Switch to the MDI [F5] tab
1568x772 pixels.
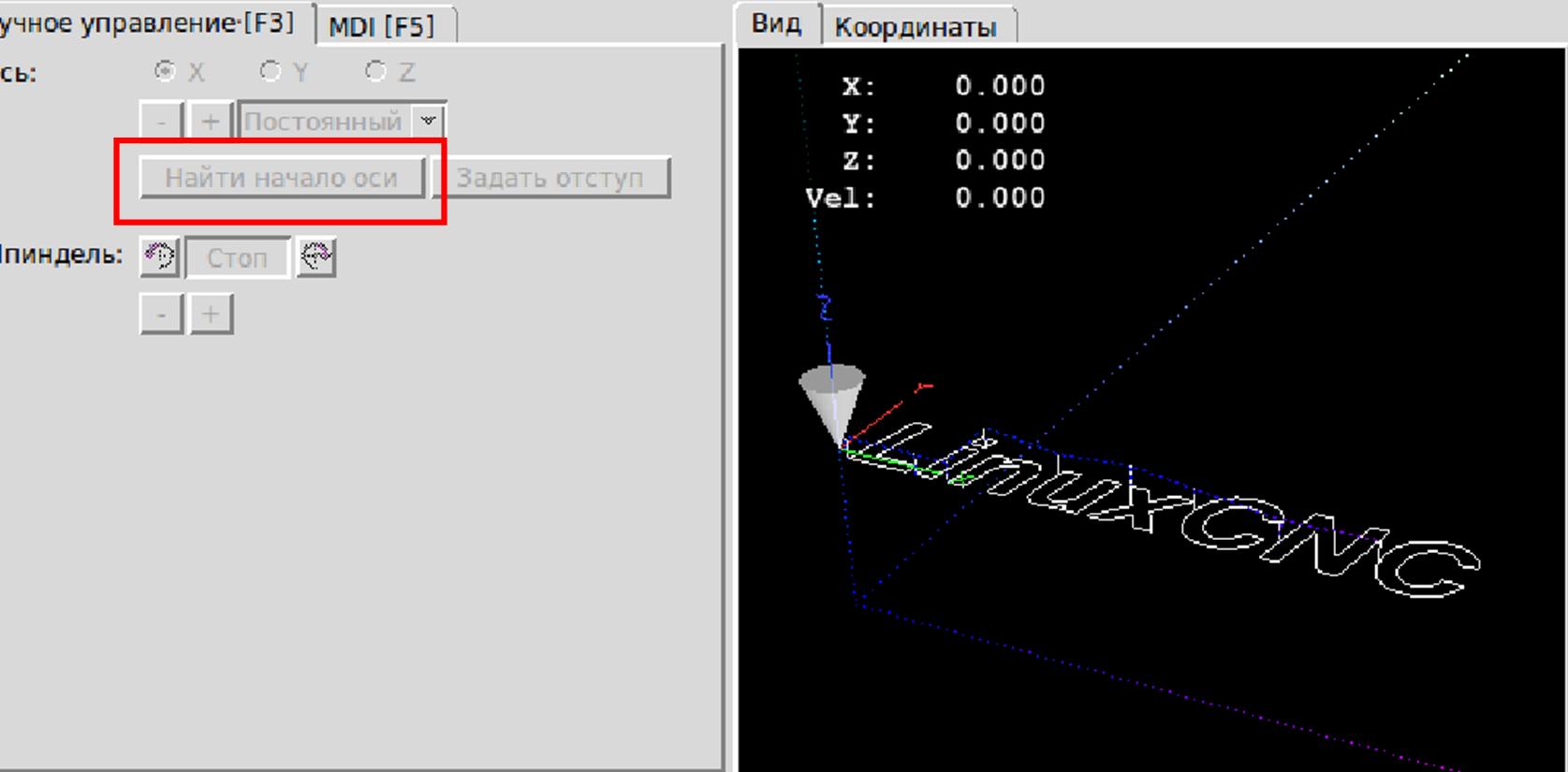(382, 26)
